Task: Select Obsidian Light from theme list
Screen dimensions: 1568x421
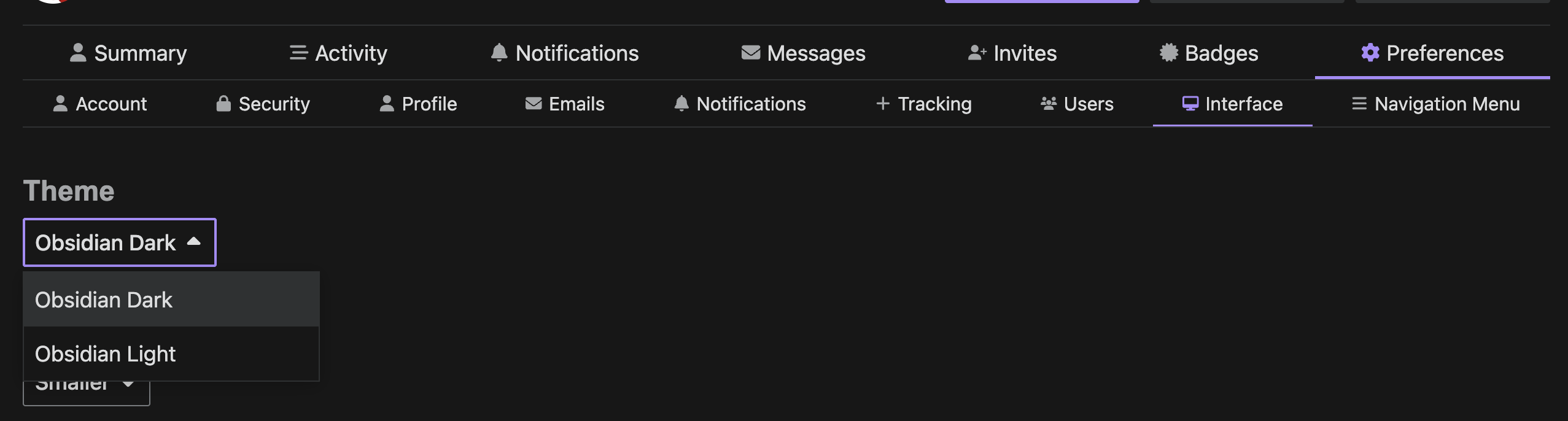Action: coord(171,353)
